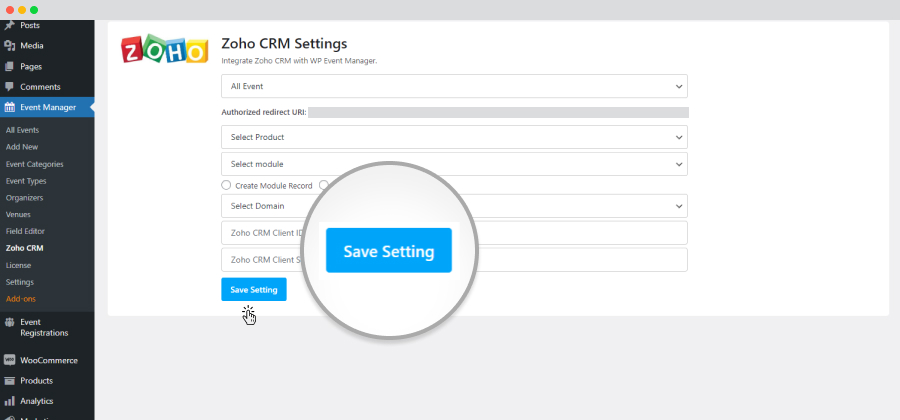The image size is (900, 420).
Task: Click the Zoho logo image
Action: tap(164, 49)
